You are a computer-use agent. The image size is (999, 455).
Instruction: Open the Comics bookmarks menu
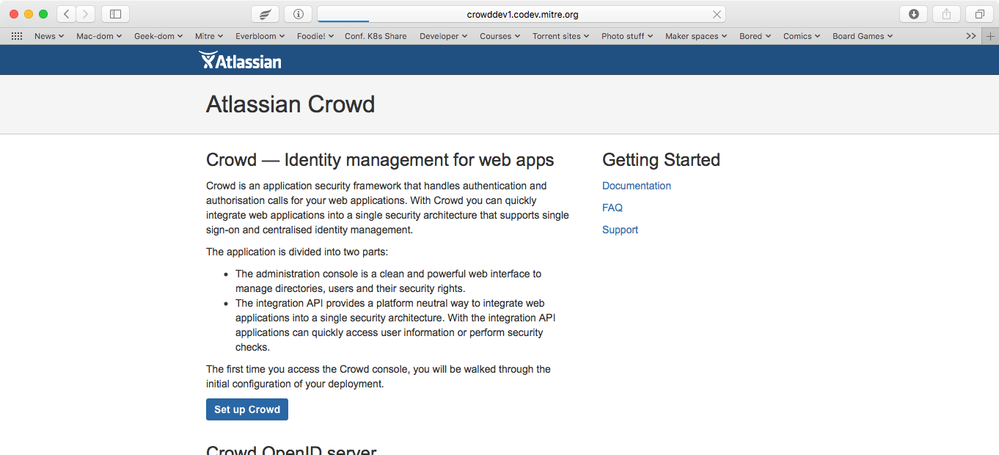pos(801,36)
